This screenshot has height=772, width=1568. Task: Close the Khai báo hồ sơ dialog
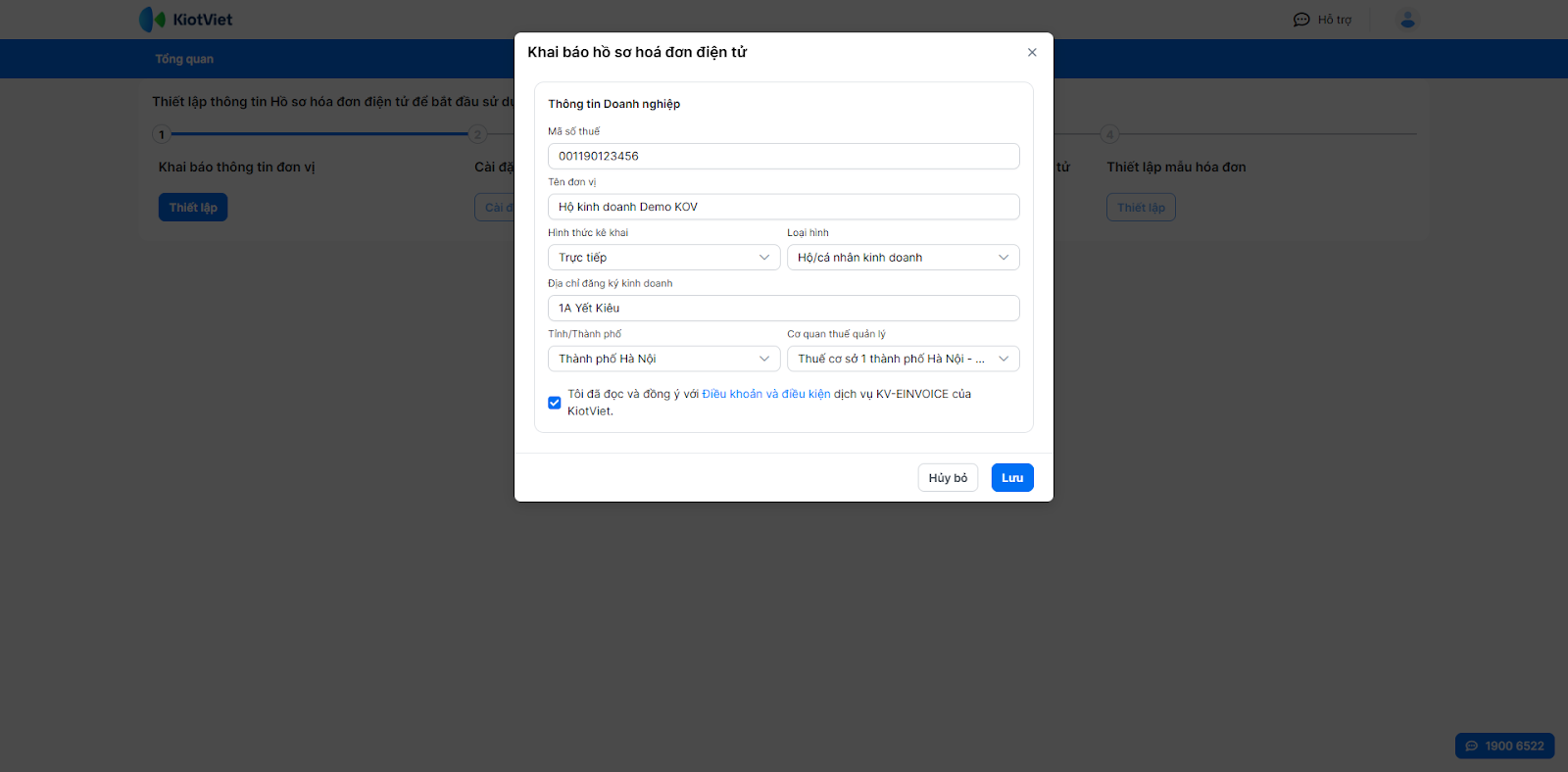pos(1032,53)
